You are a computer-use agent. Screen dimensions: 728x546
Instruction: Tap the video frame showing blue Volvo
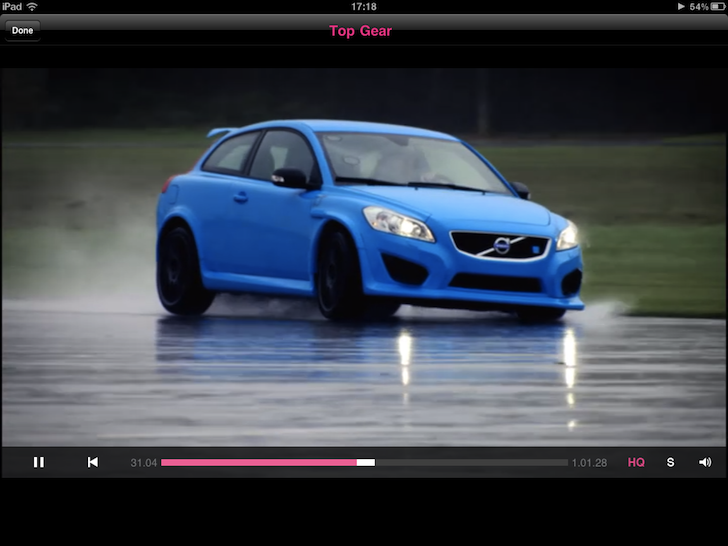(x=364, y=257)
